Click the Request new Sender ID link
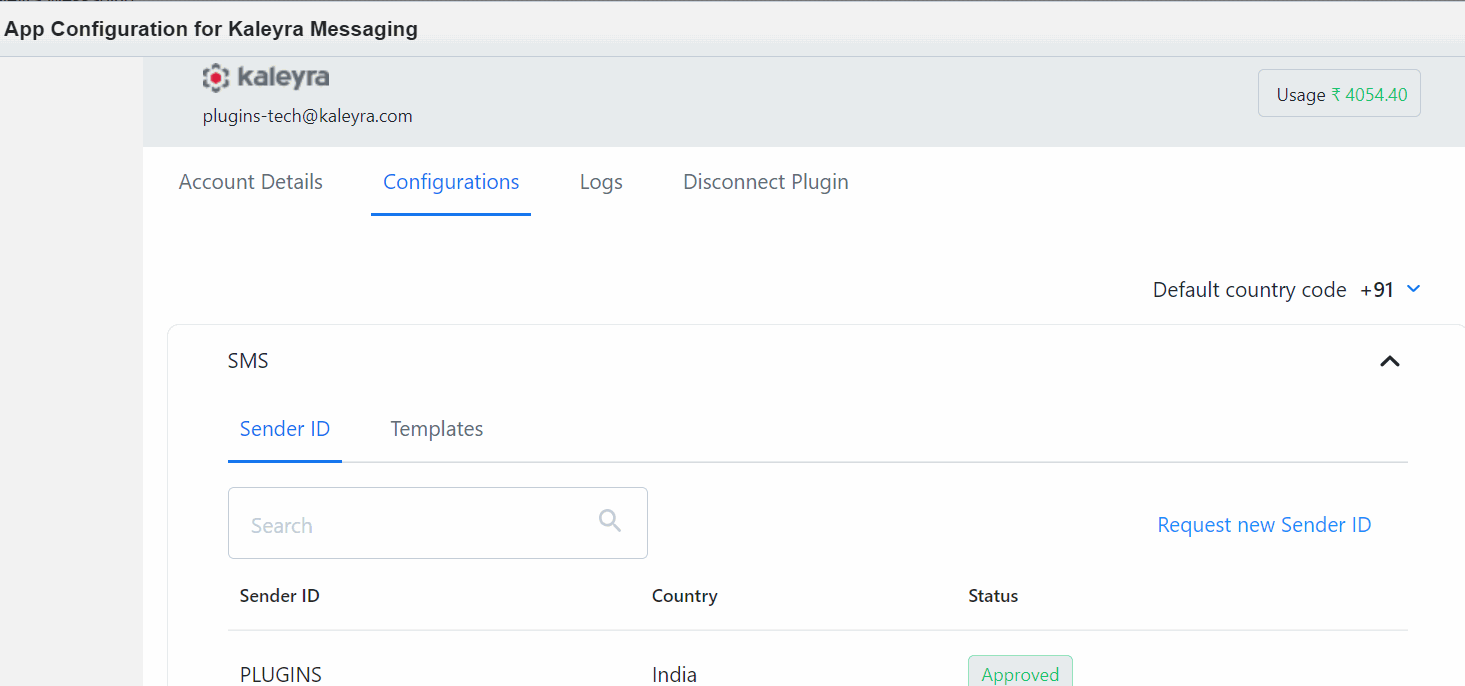 tap(1264, 525)
